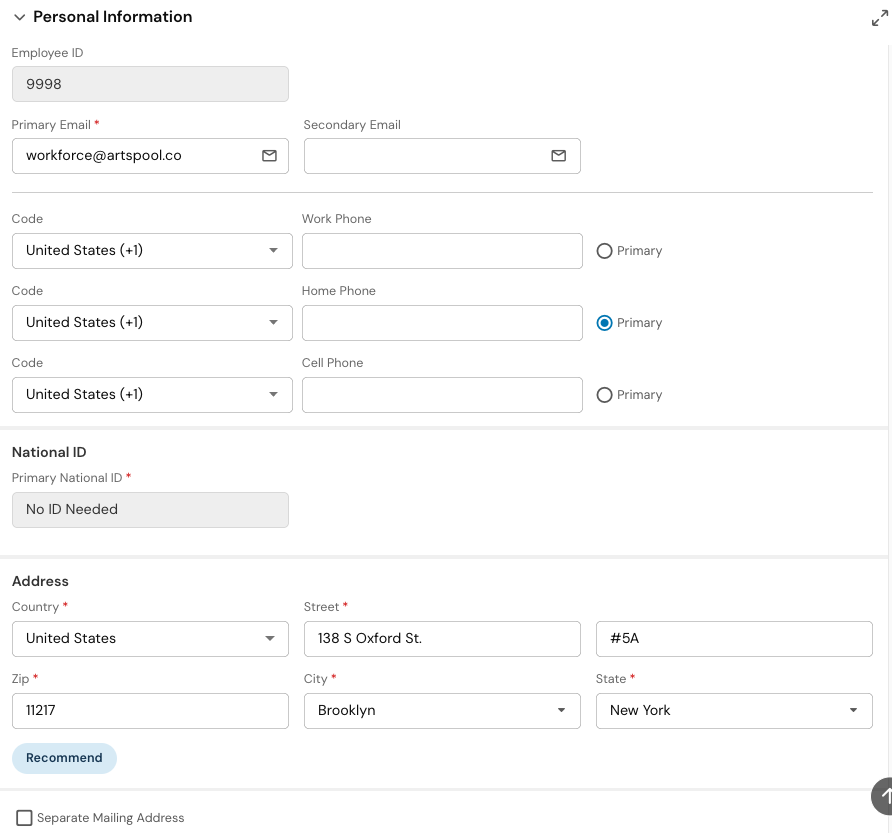892x833 pixels.
Task: Select Work Phone as Primary
Action: (604, 251)
